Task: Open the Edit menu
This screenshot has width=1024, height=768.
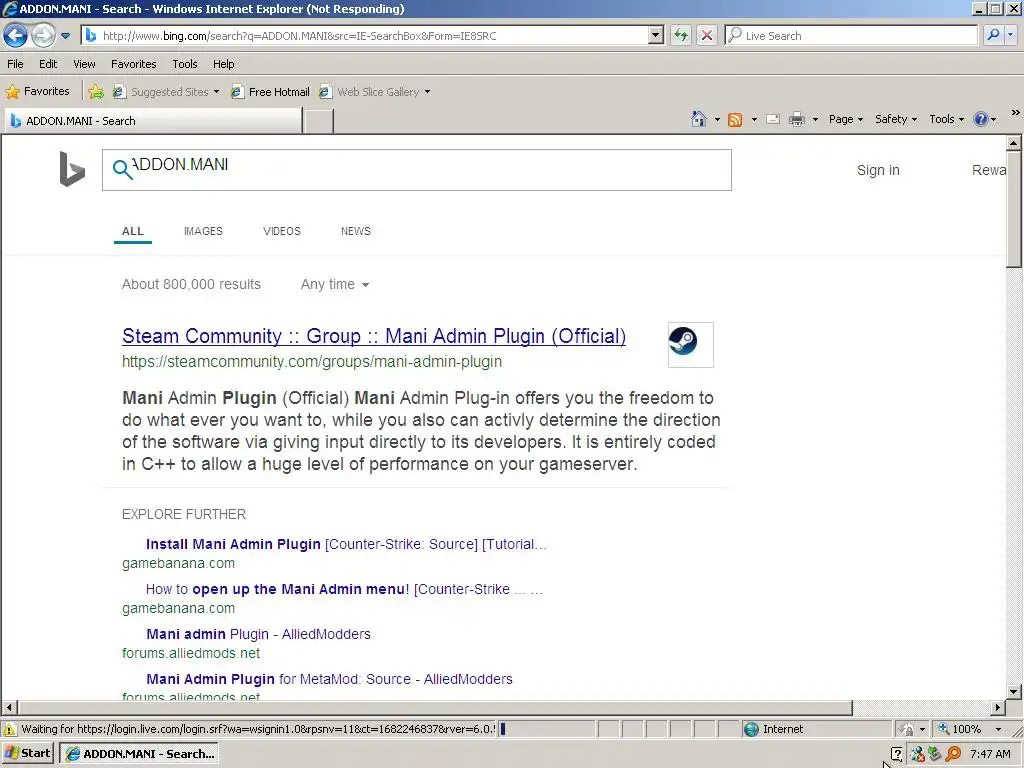Action: [x=48, y=64]
